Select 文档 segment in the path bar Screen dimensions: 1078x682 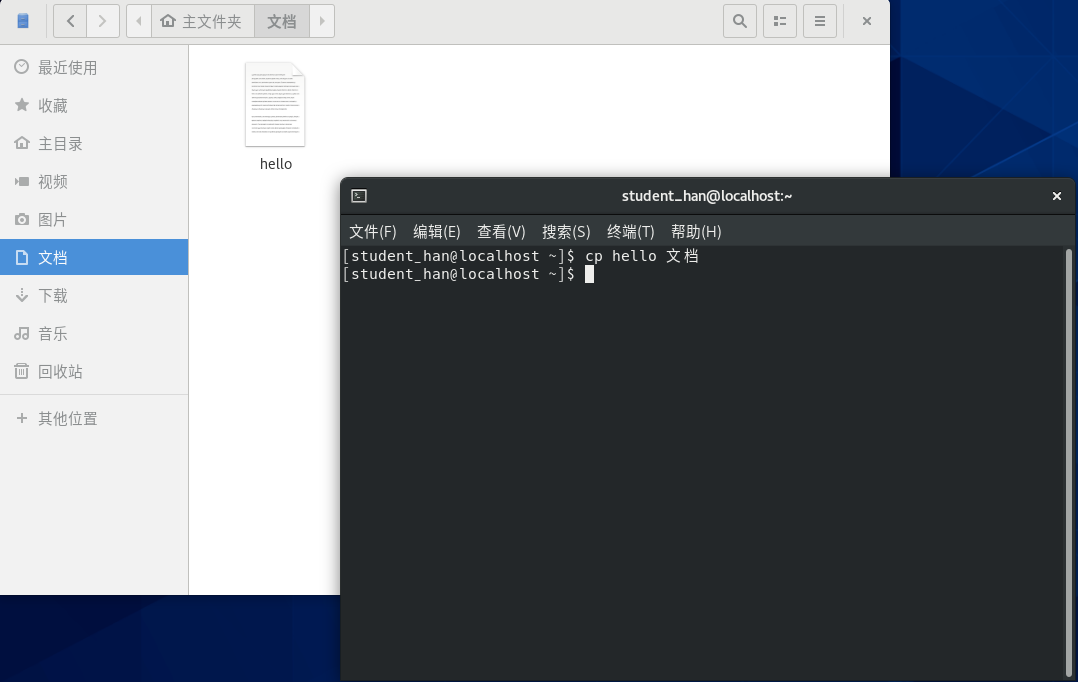click(x=282, y=21)
